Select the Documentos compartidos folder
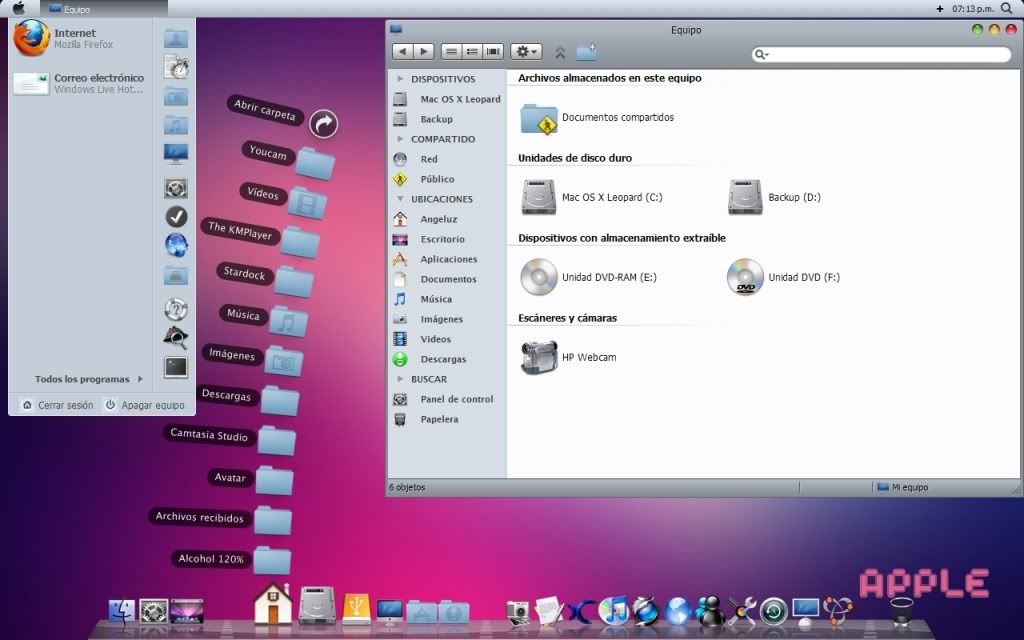Viewport: 1024px width, 640px height. tap(597, 118)
